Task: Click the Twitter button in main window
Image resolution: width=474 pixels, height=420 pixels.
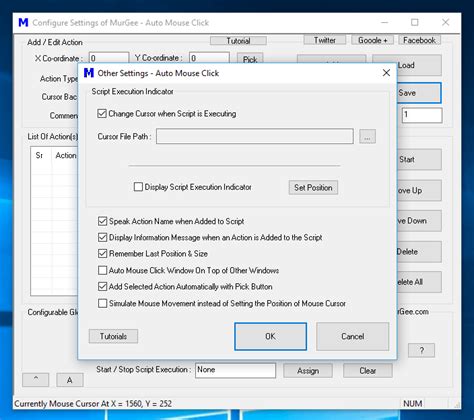Action: (325, 40)
